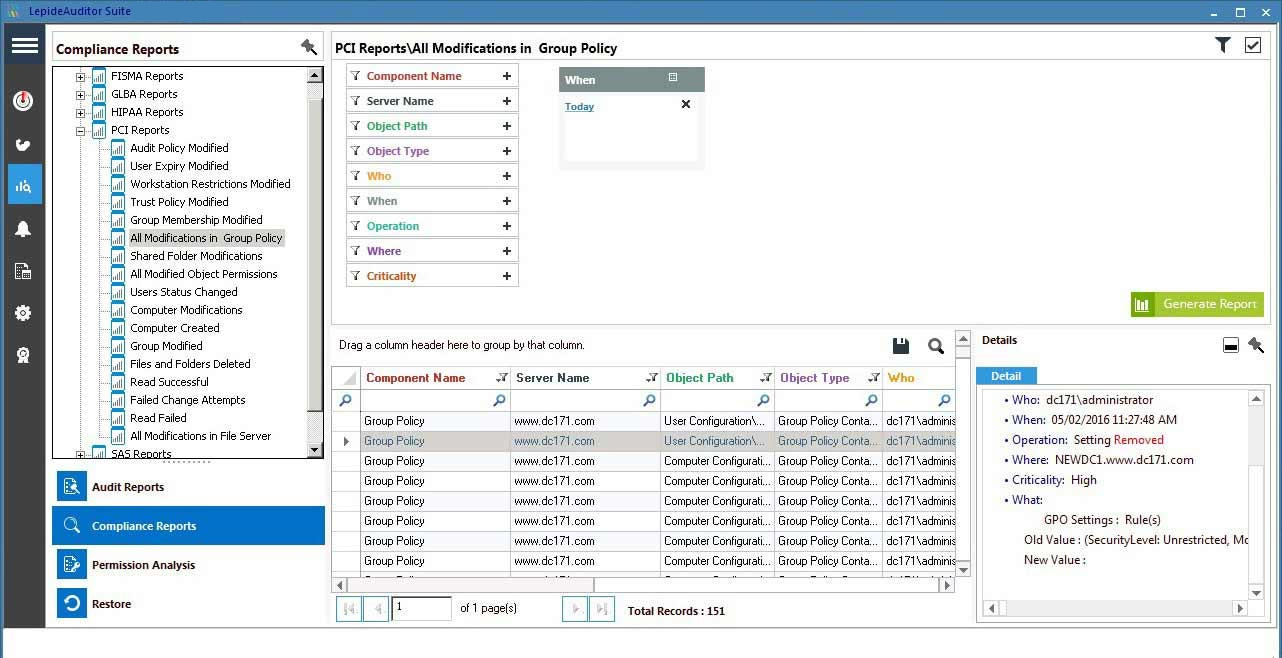Toggle the checkmark box icon near the funnel

[x=1253, y=45]
